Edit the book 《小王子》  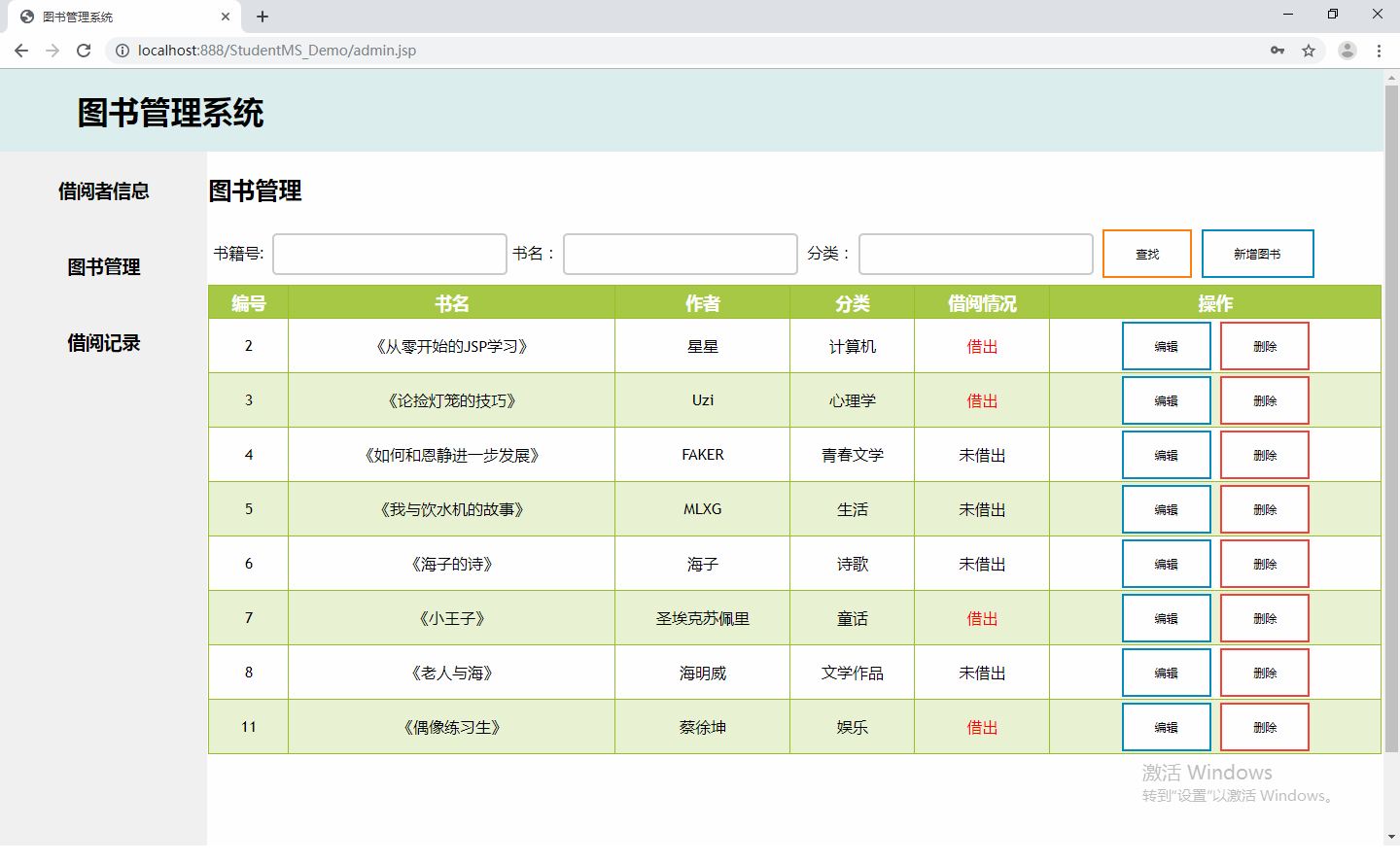[1166, 618]
